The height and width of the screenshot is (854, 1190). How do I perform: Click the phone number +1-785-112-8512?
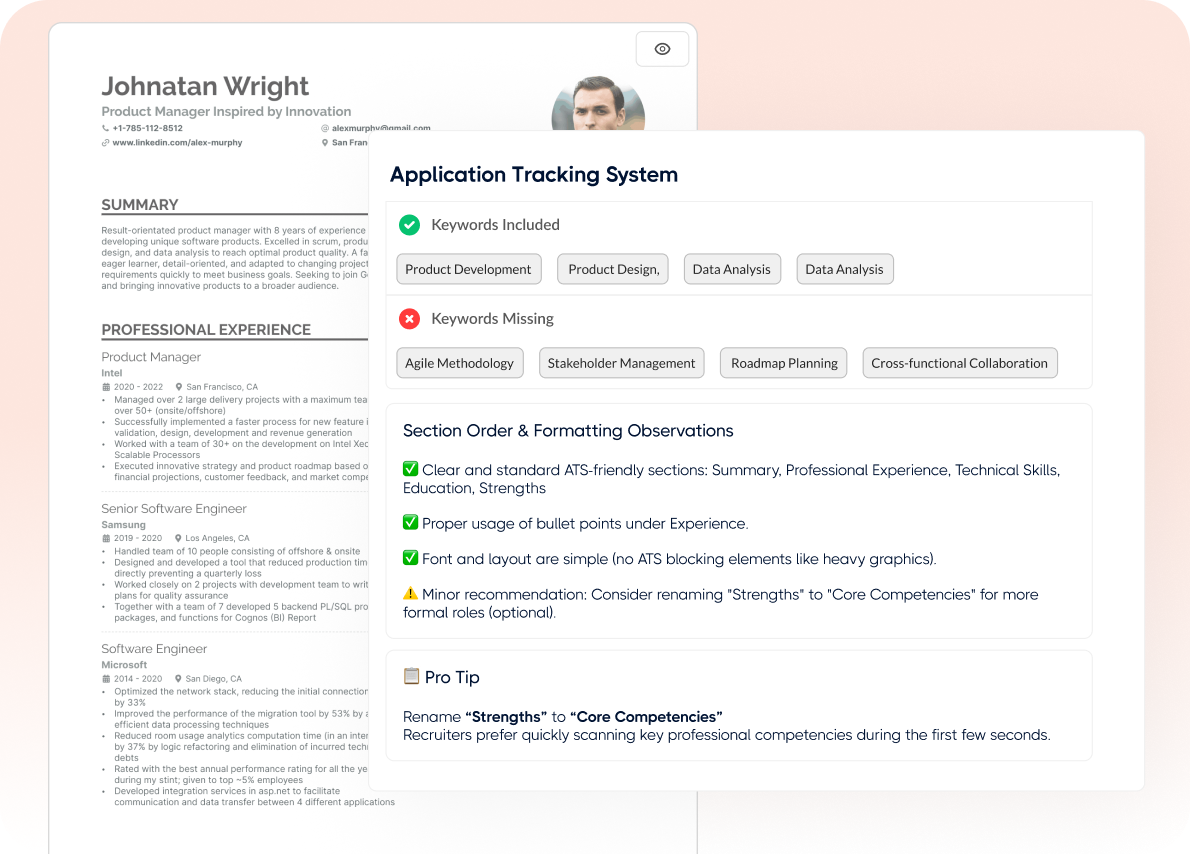[148, 128]
